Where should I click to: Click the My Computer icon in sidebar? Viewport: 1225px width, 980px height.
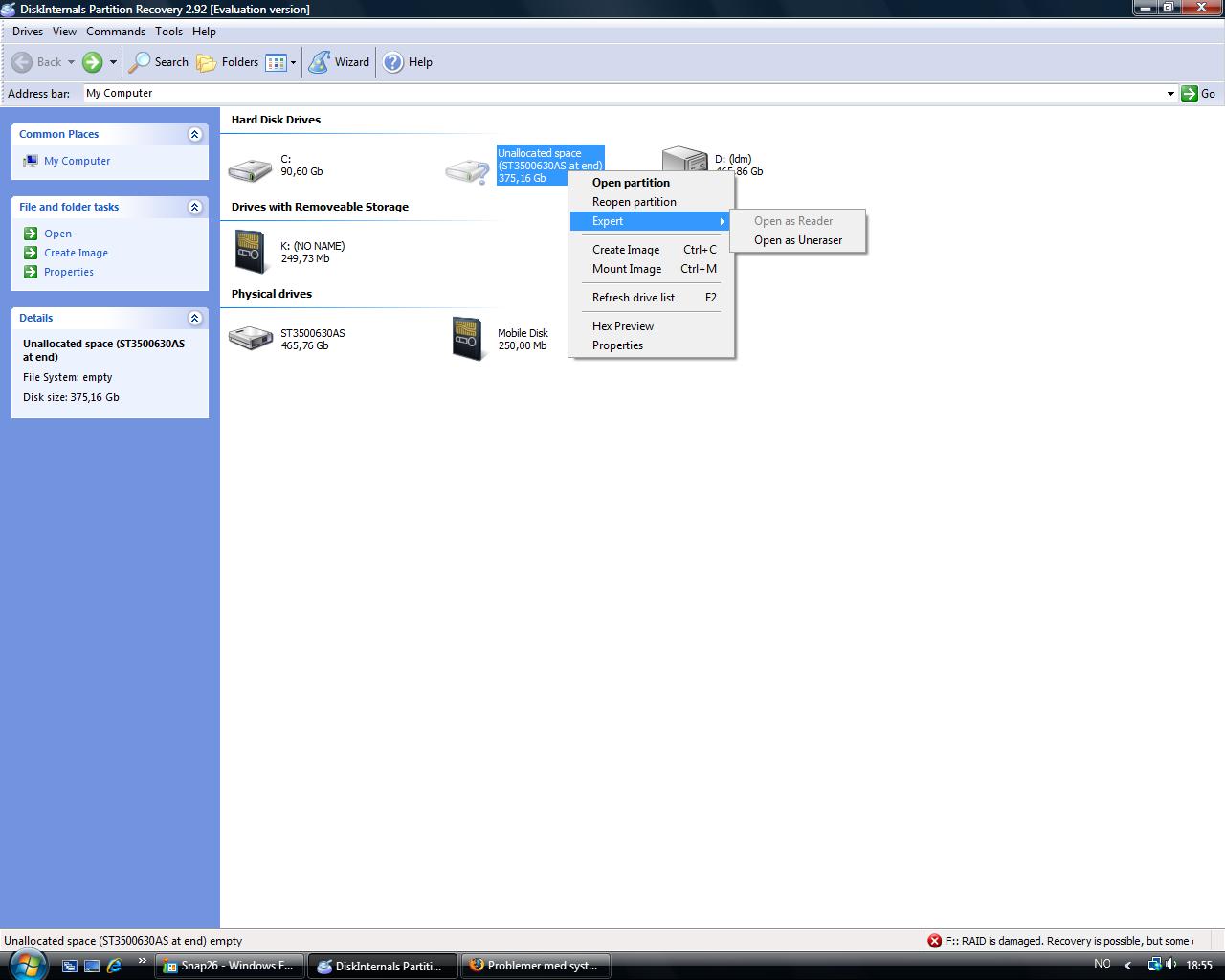(31, 161)
